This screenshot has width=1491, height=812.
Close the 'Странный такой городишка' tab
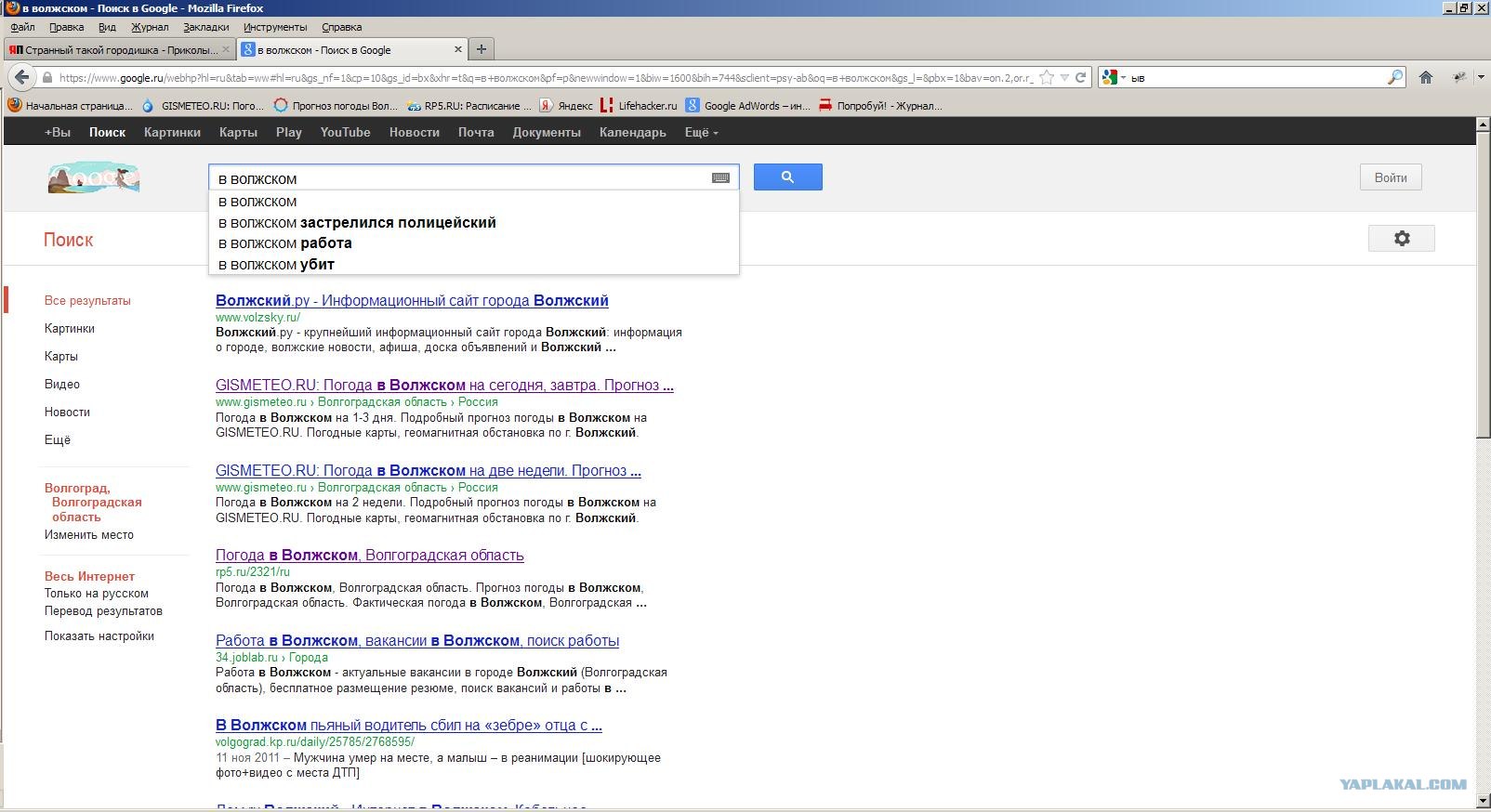click(226, 50)
